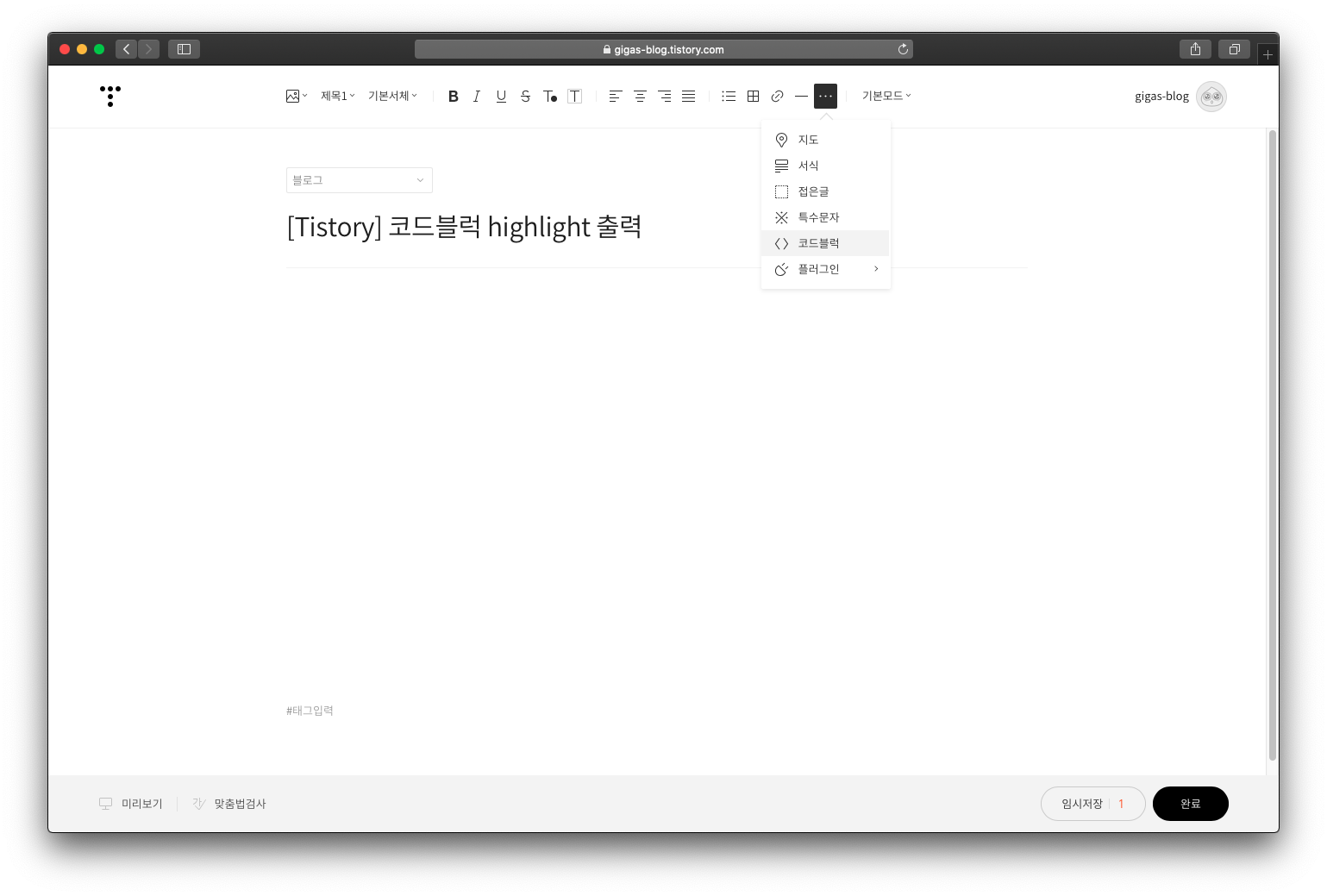1327x896 pixels.
Task: Open the 기본모드 editor mode dropdown
Action: 886,96
